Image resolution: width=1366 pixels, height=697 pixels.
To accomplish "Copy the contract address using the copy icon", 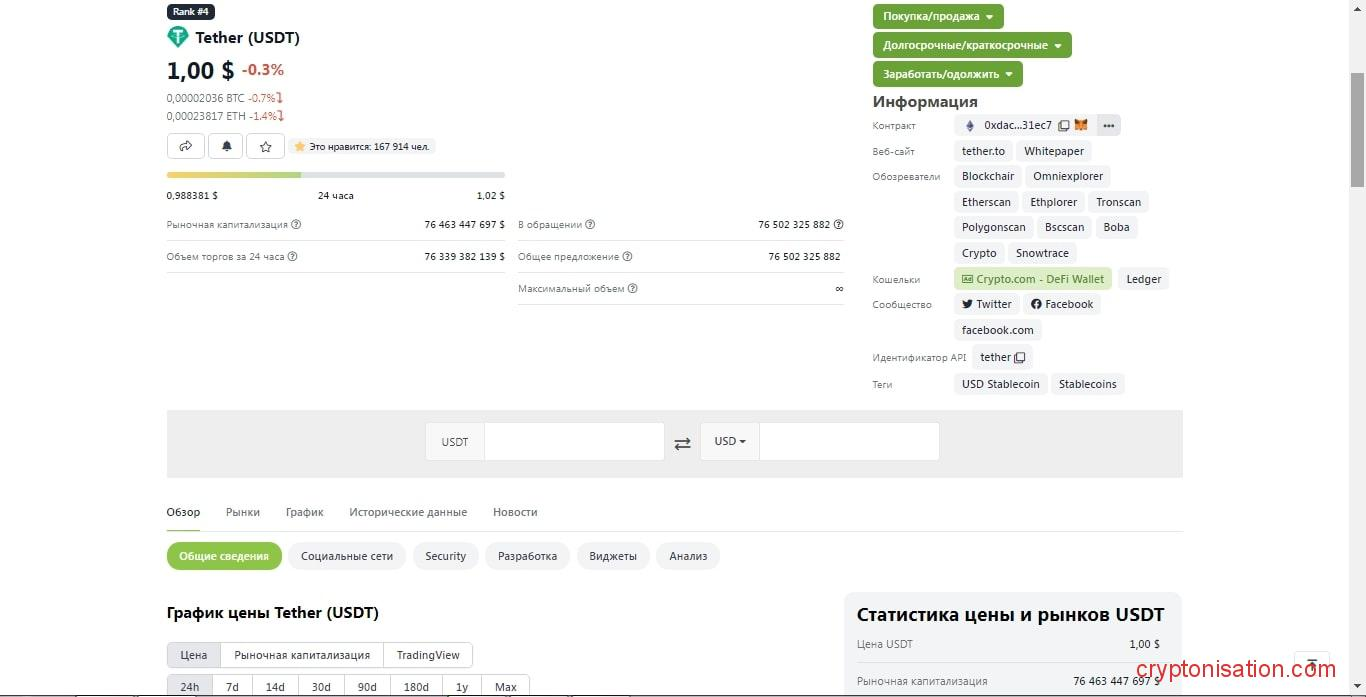I will [1063, 126].
